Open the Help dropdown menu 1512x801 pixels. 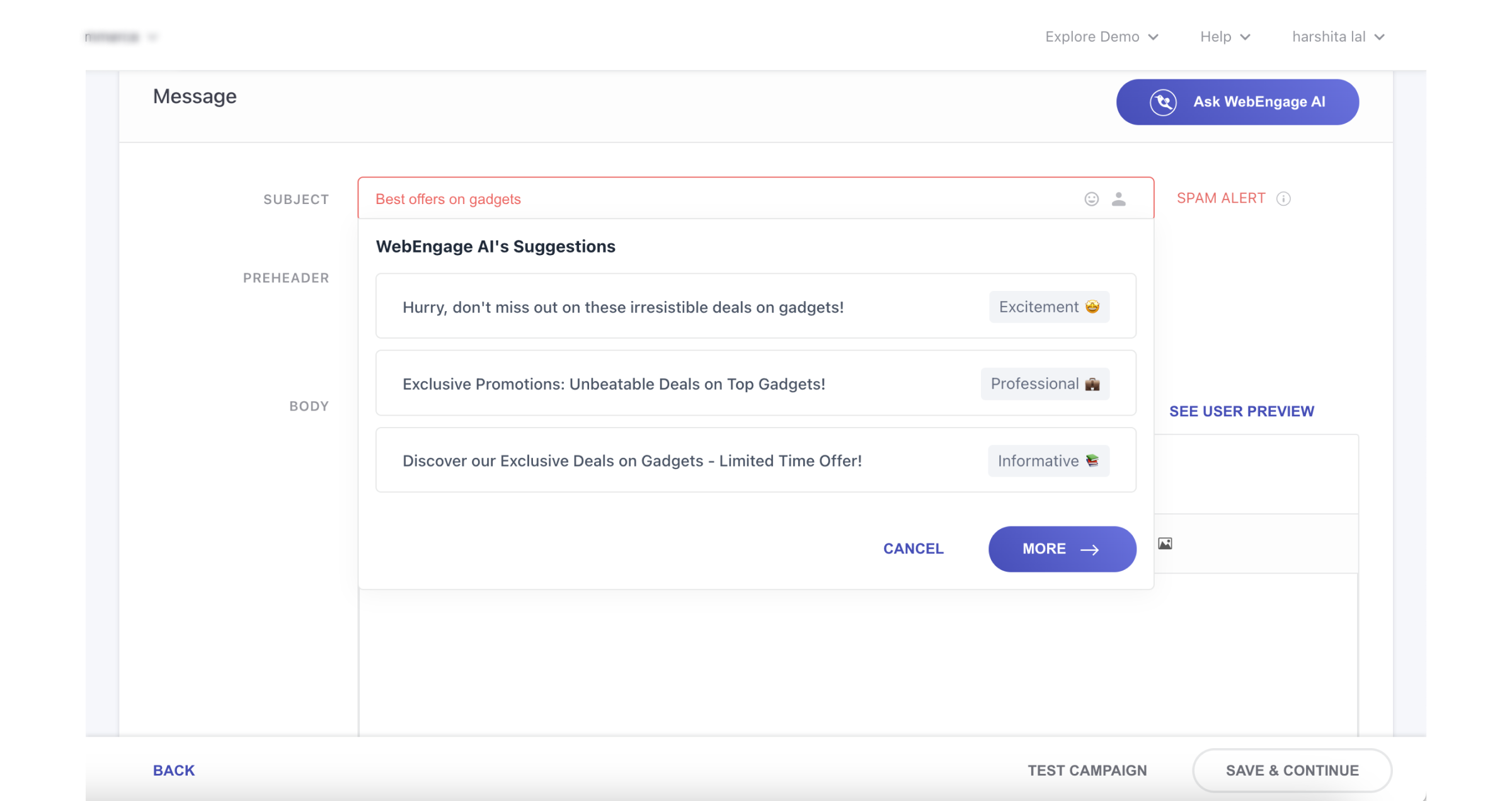coord(1225,37)
